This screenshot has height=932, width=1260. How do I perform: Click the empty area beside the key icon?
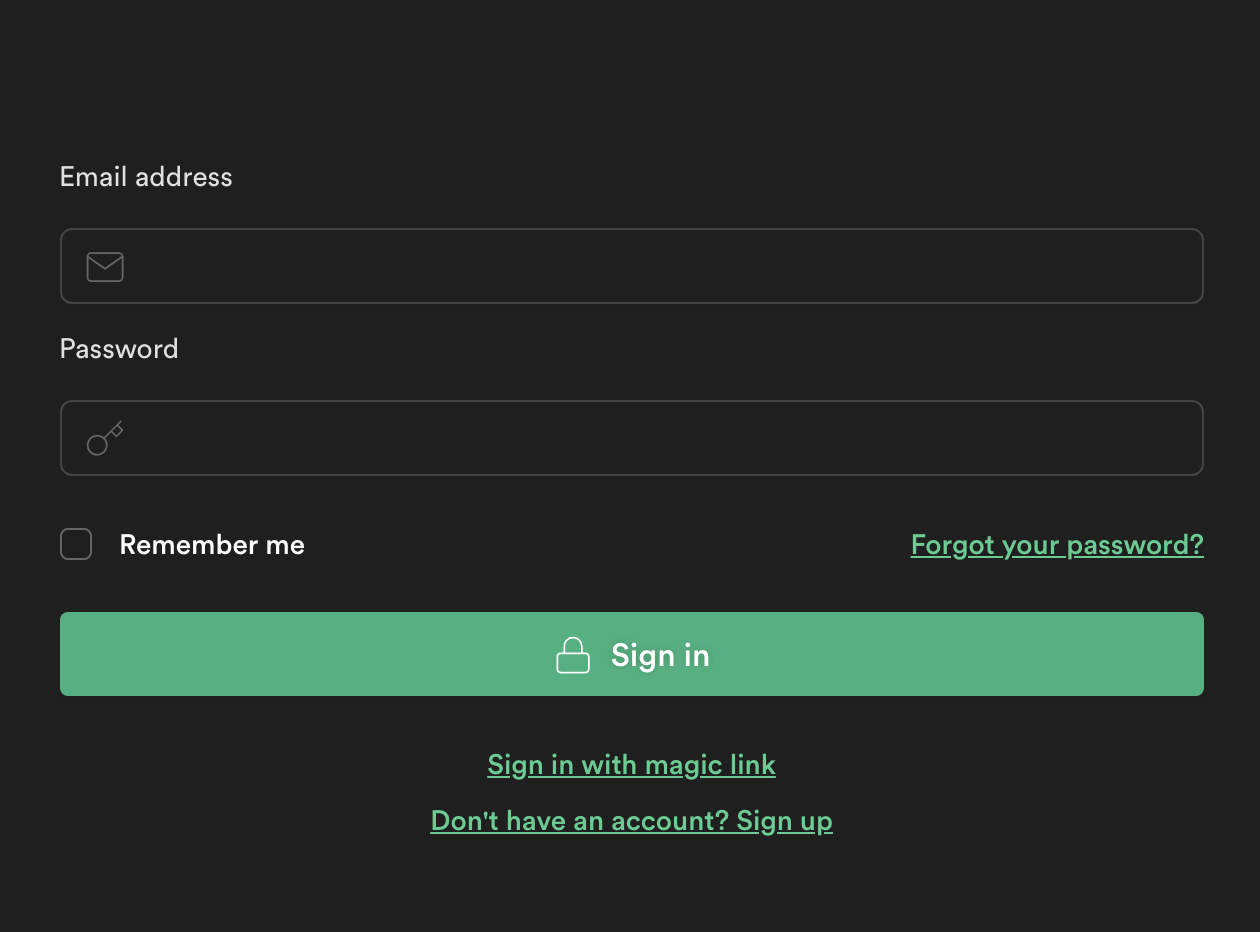660,438
